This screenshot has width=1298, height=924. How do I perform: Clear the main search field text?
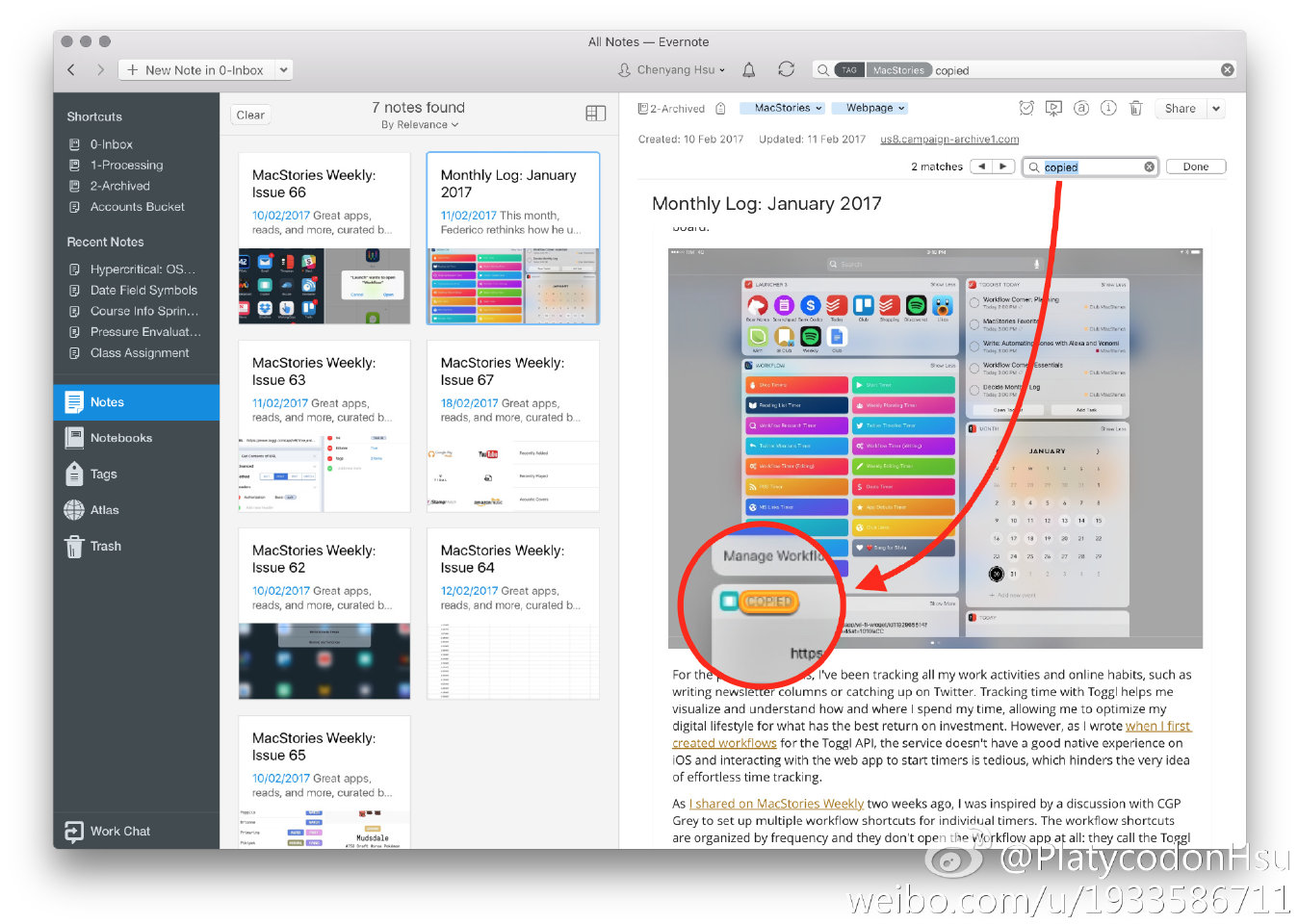coord(1227,69)
